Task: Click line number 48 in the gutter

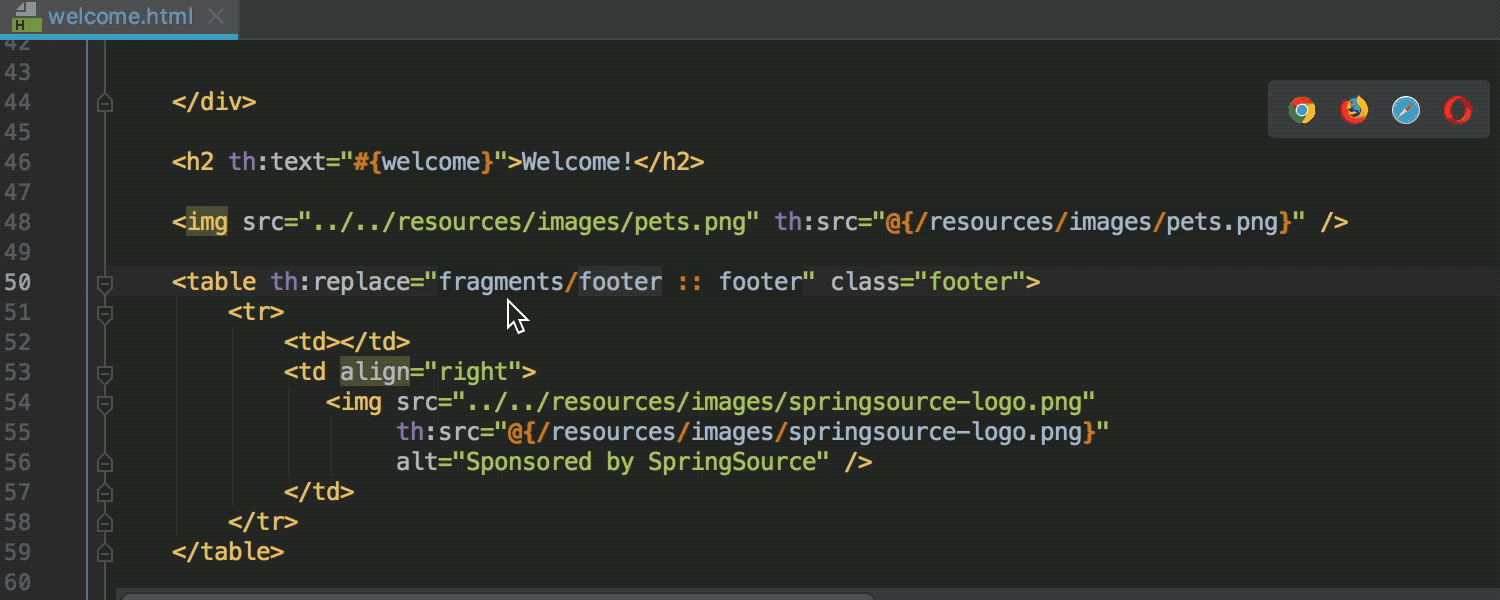Action: (17, 222)
